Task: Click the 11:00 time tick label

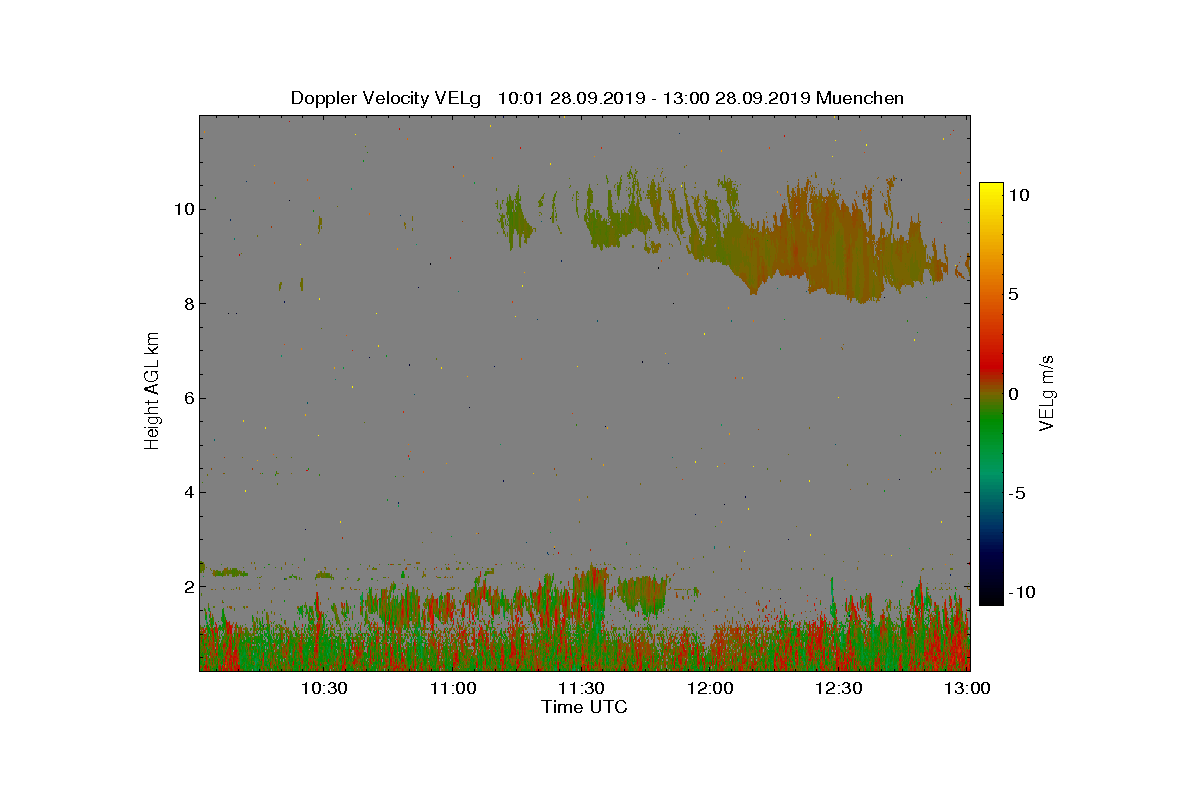Action: pyautogui.click(x=453, y=688)
